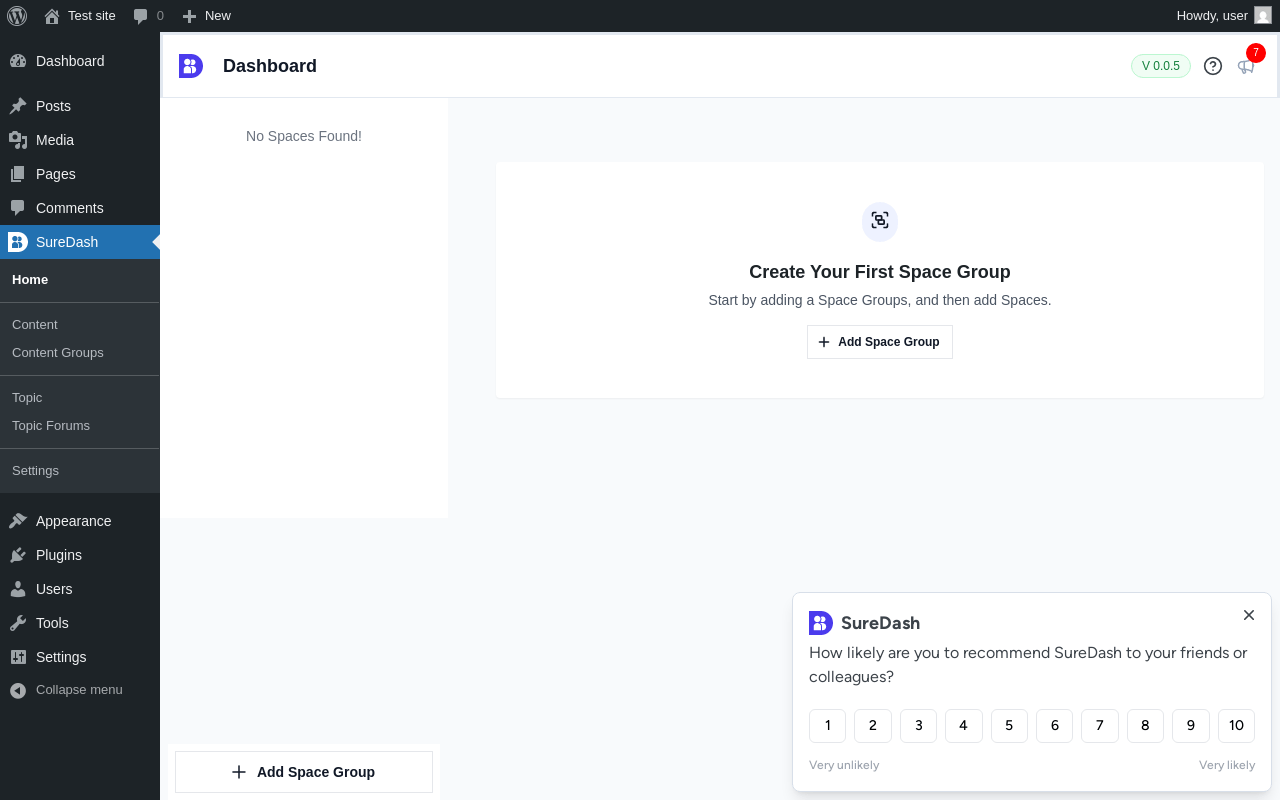
Task: Dismiss the SureDash survey popup
Action: 1249,615
